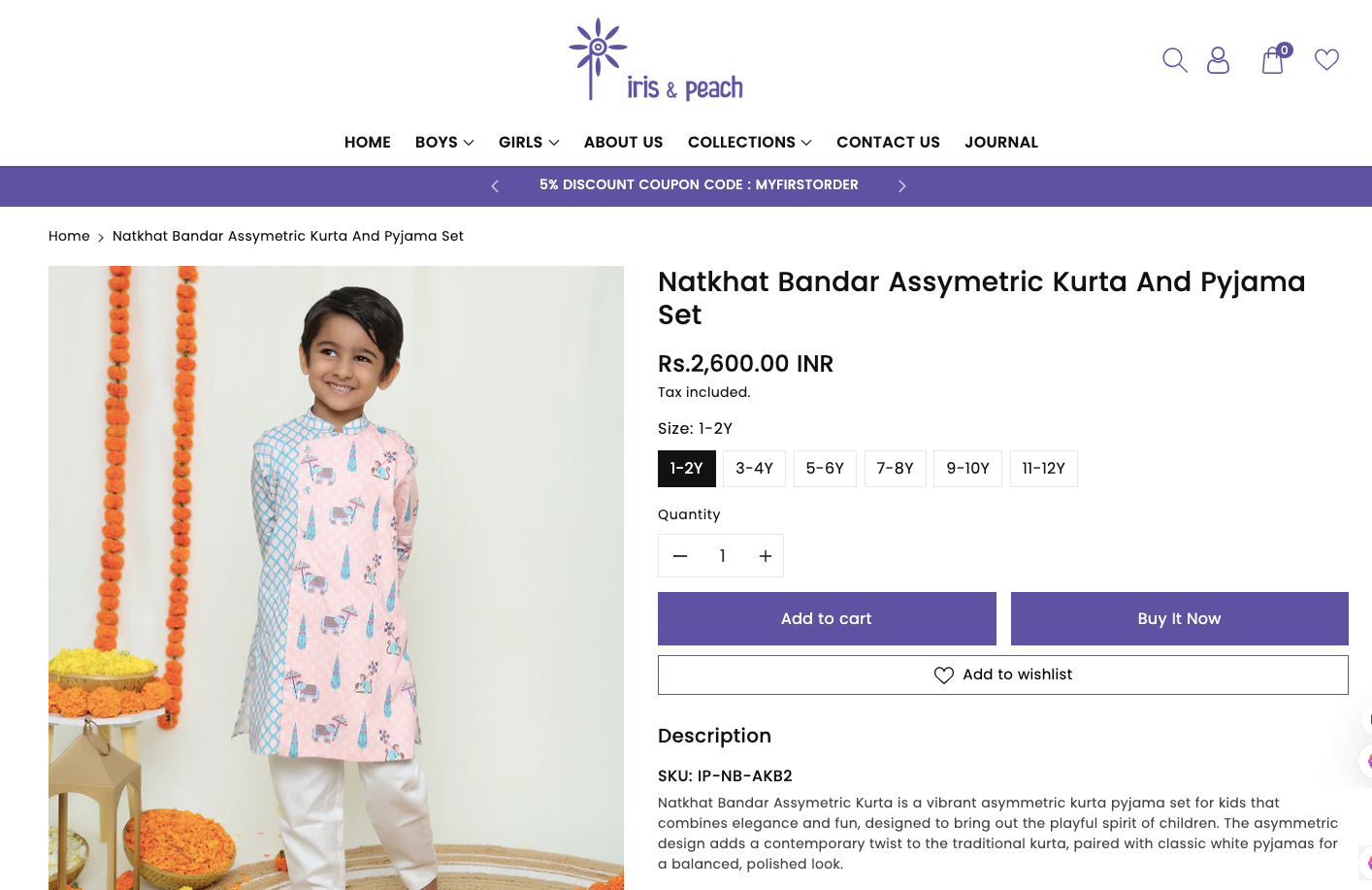Image resolution: width=1372 pixels, height=890 pixels.
Task: Show next announcement with right arrow
Action: pyautogui.click(x=901, y=186)
